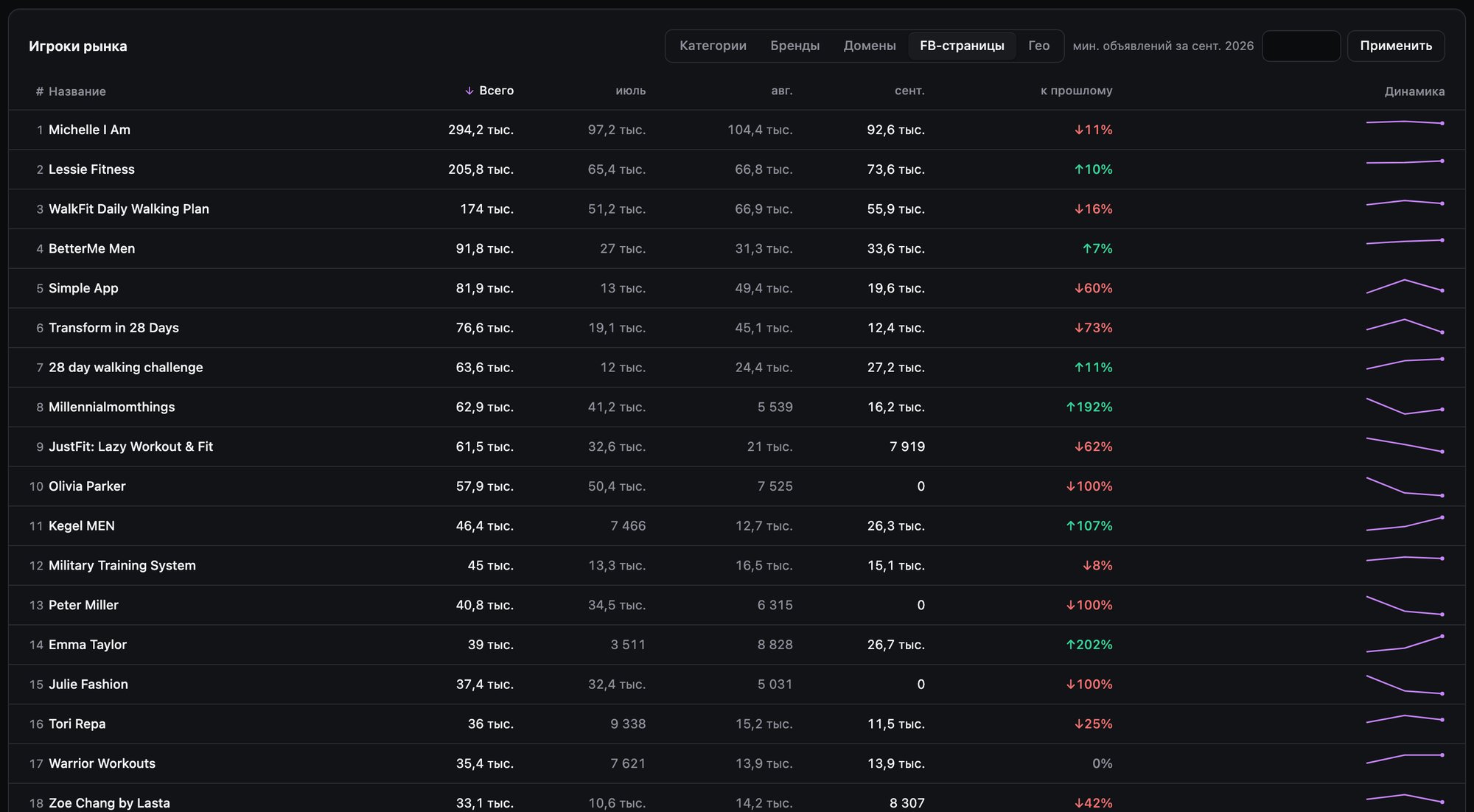Click the 294,2 тыс. total value
1474x812 pixels.
coord(481,130)
